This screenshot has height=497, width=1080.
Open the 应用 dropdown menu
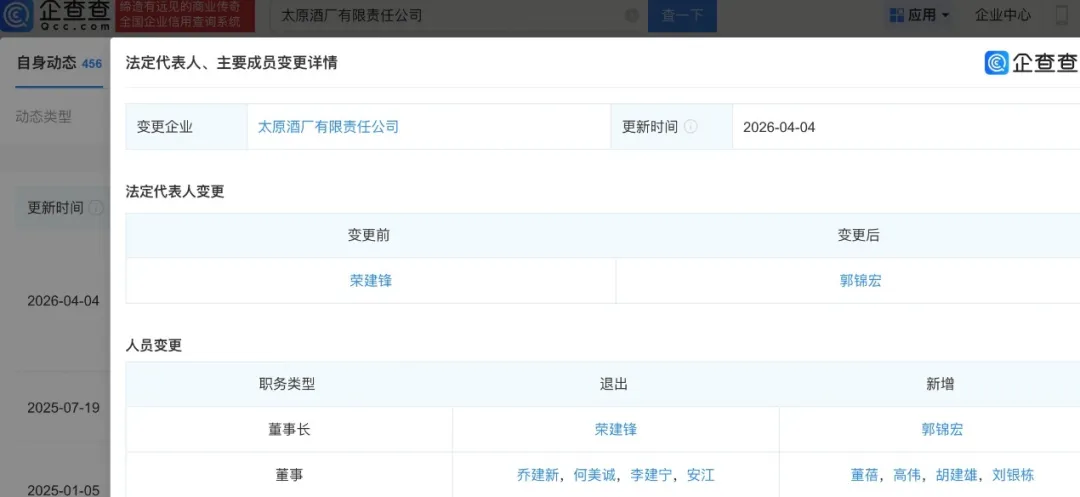(x=919, y=14)
